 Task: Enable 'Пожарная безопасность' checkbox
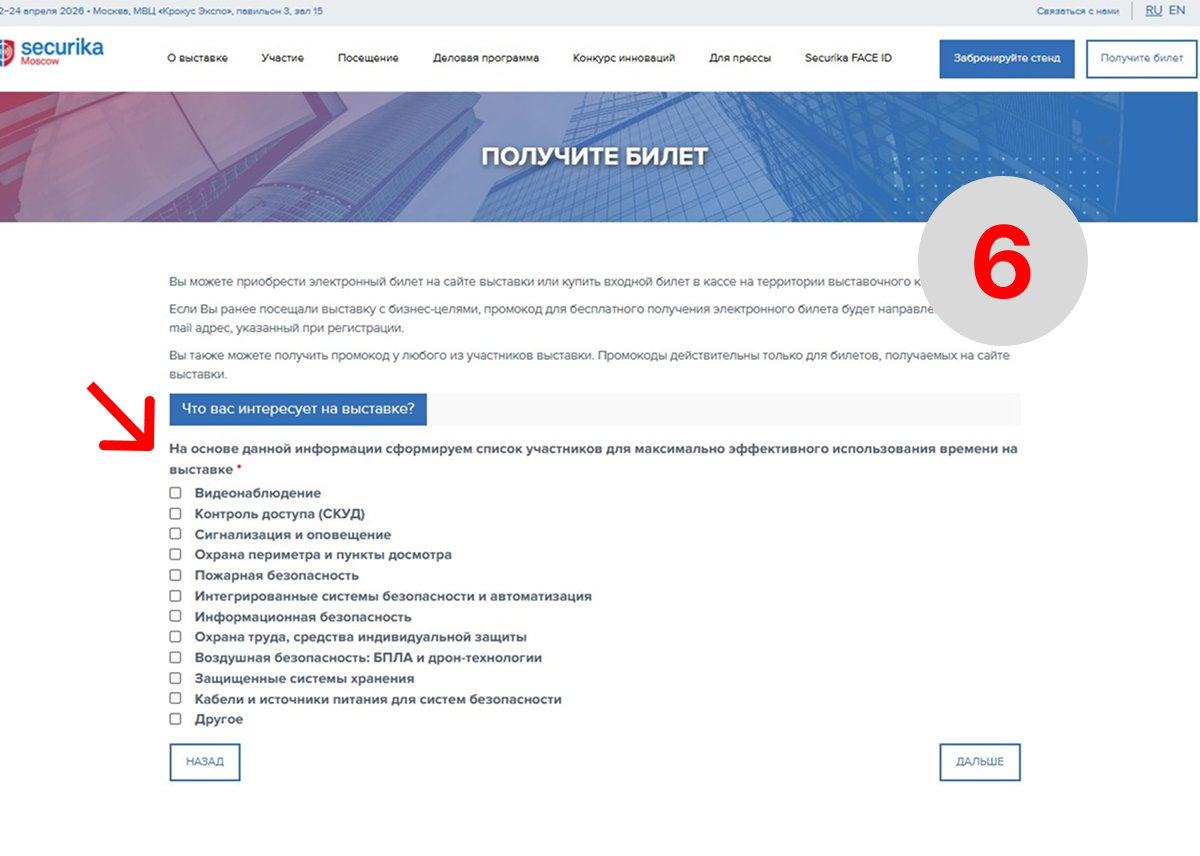click(176, 575)
